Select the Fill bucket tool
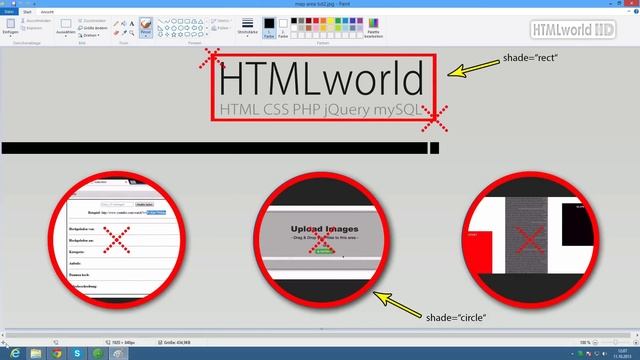The image size is (640, 360). [x=124, y=24]
